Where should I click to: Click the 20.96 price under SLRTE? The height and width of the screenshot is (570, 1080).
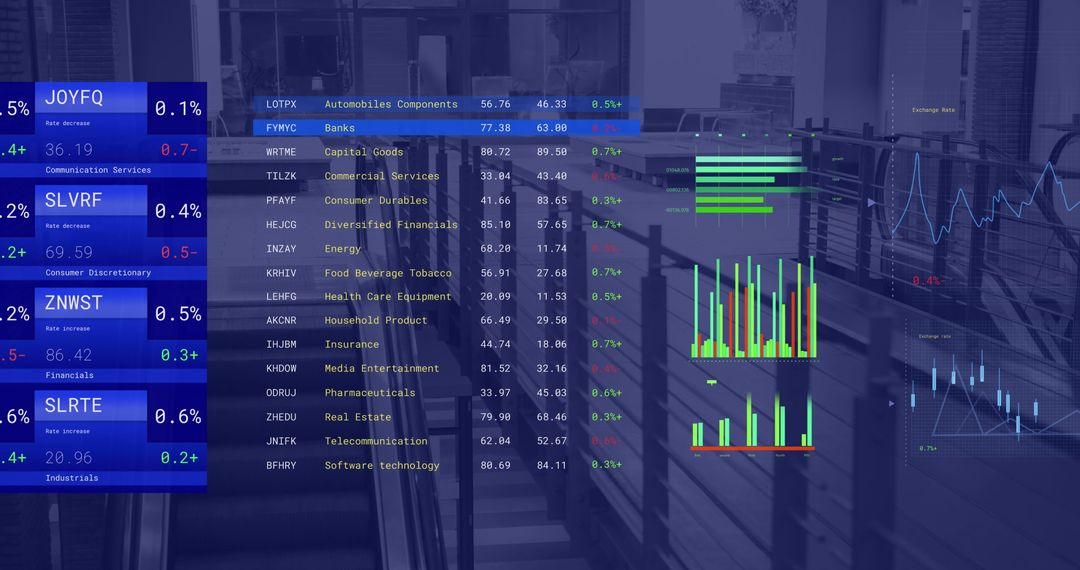69,457
